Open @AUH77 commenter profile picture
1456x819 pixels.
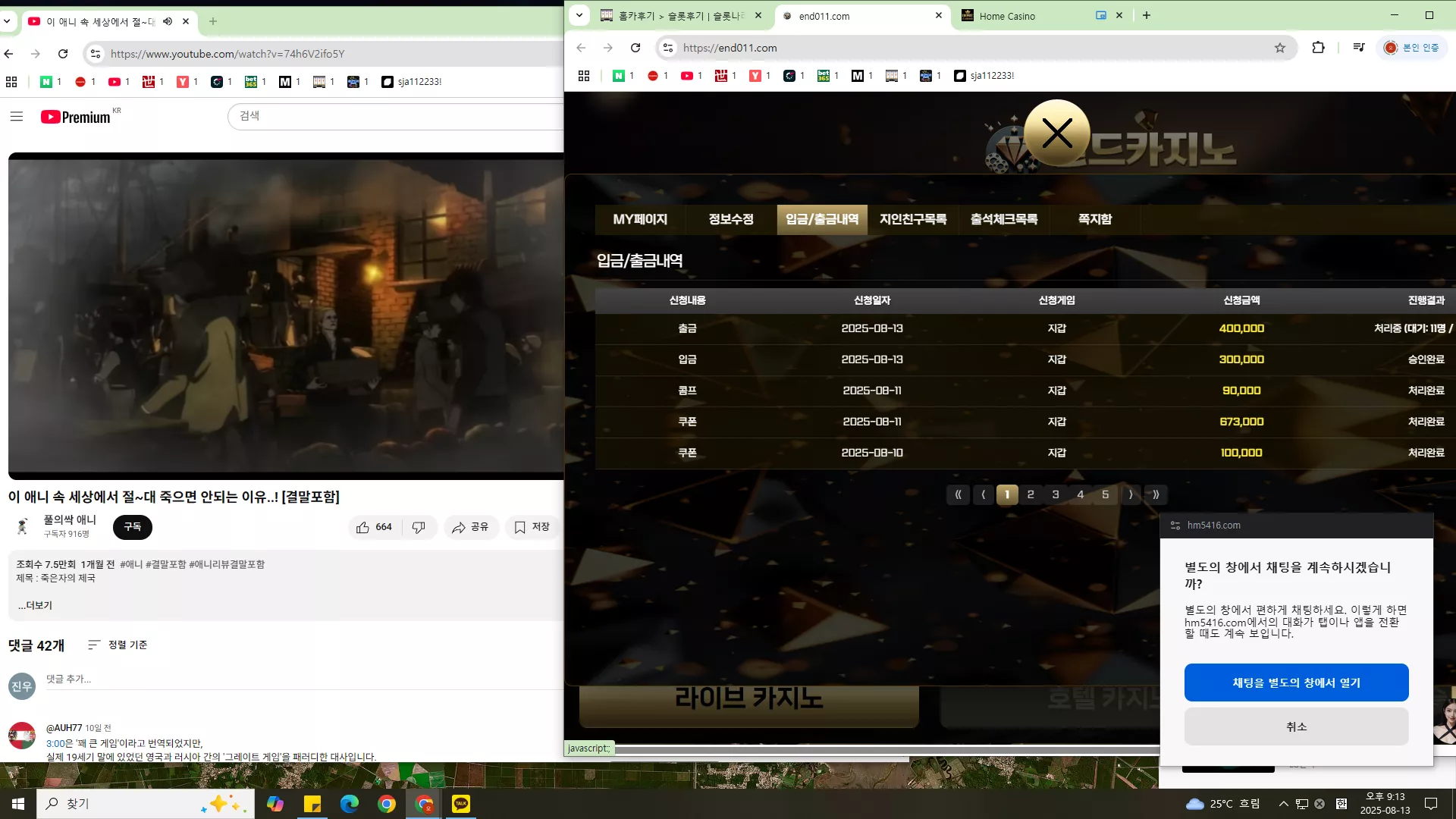[x=22, y=736]
